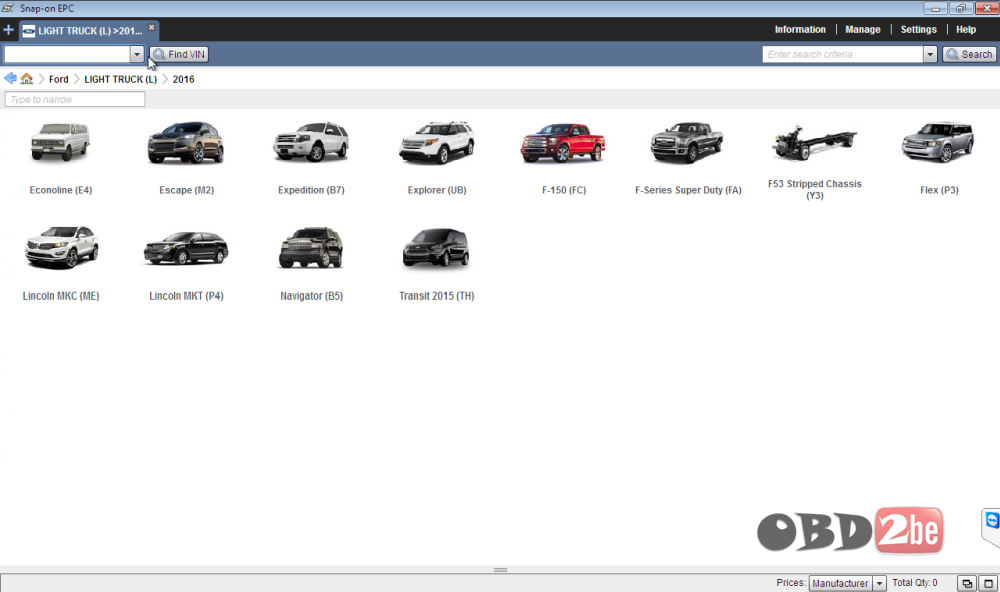Click the Expedition (B7) label
1000x592 pixels.
[x=311, y=190]
